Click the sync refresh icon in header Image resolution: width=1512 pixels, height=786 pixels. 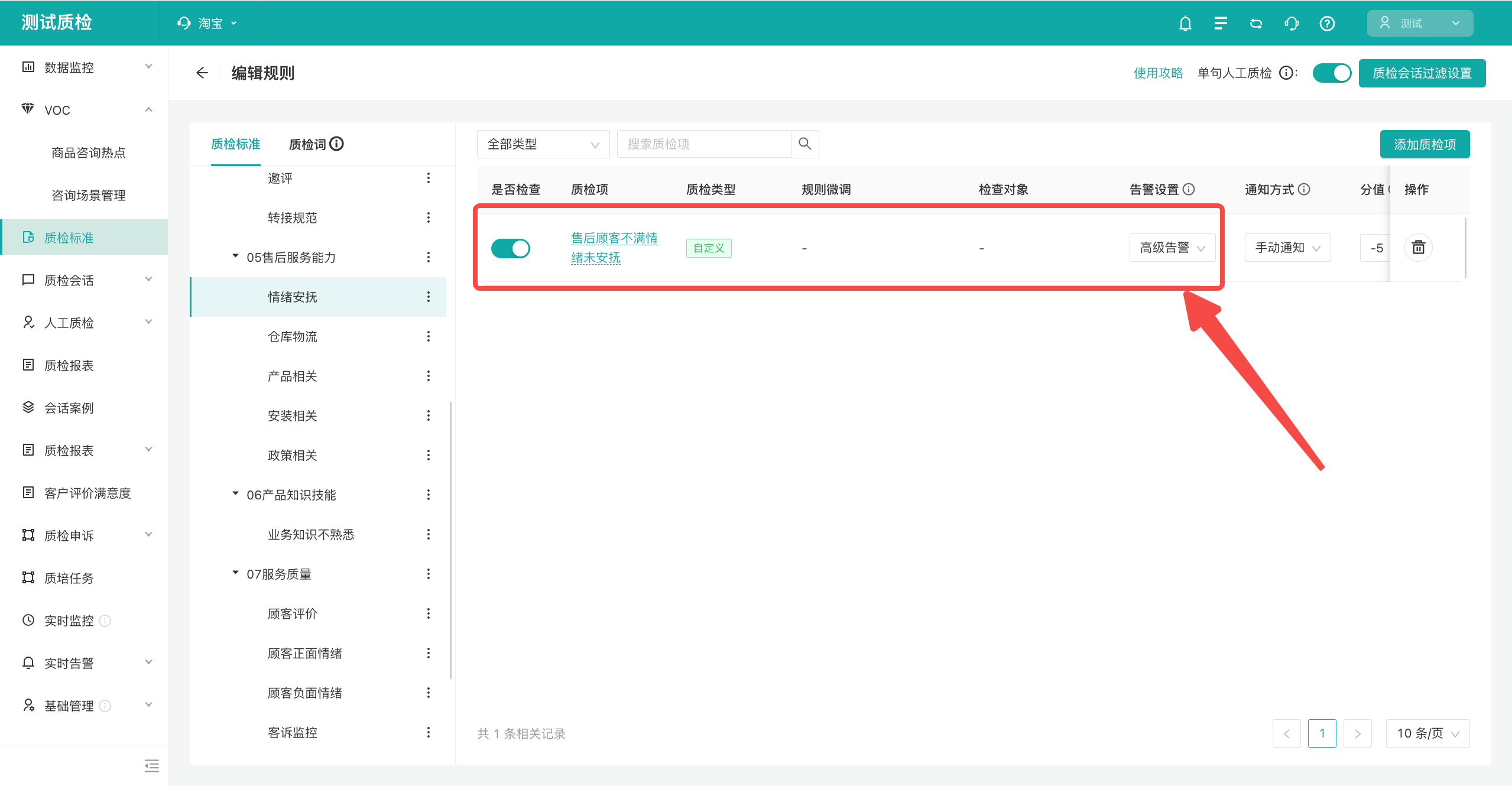tap(1256, 24)
